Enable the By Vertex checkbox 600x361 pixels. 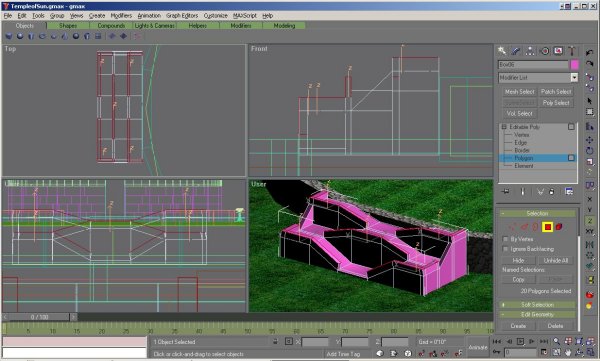click(505, 239)
